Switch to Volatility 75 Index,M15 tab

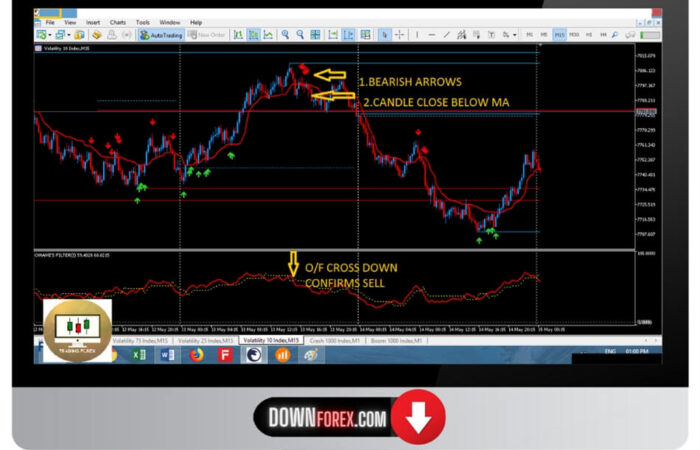pos(140,341)
